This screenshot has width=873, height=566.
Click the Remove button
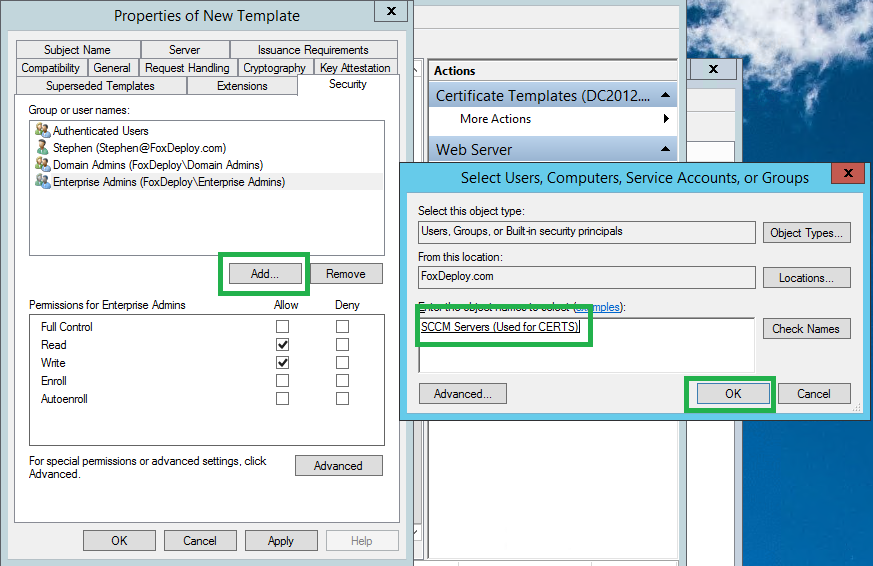tap(346, 273)
